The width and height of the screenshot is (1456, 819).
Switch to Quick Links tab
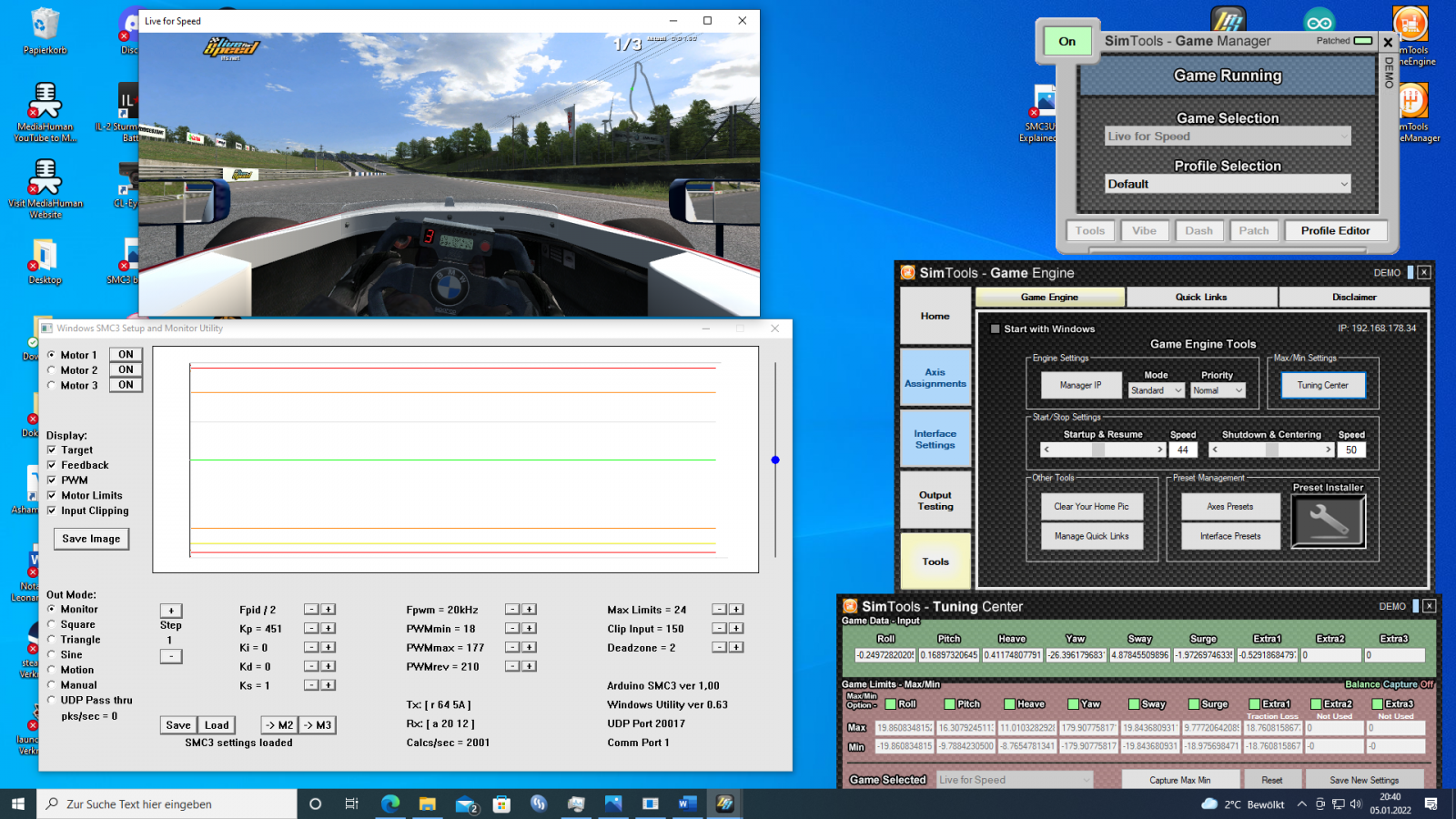pyautogui.click(x=1201, y=298)
